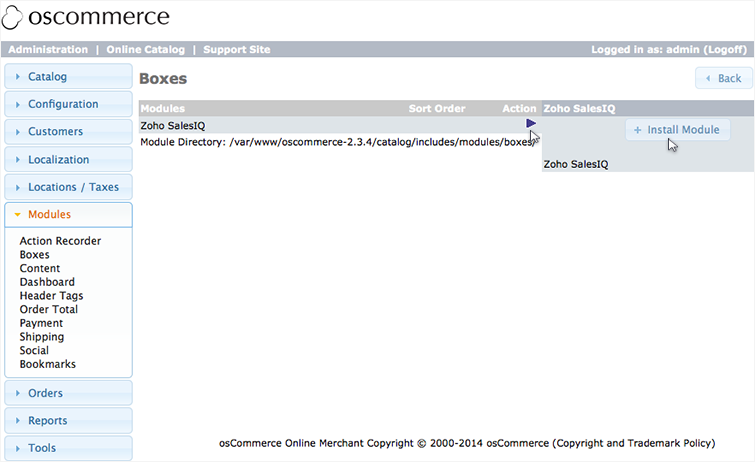The height and width of the screenshot is (462, 755).
Task: Open the Support Site link
Action: [x=236, y=50]
